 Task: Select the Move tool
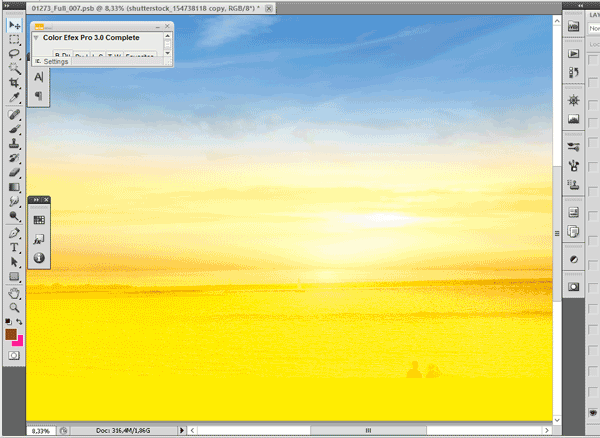[14, 25]
